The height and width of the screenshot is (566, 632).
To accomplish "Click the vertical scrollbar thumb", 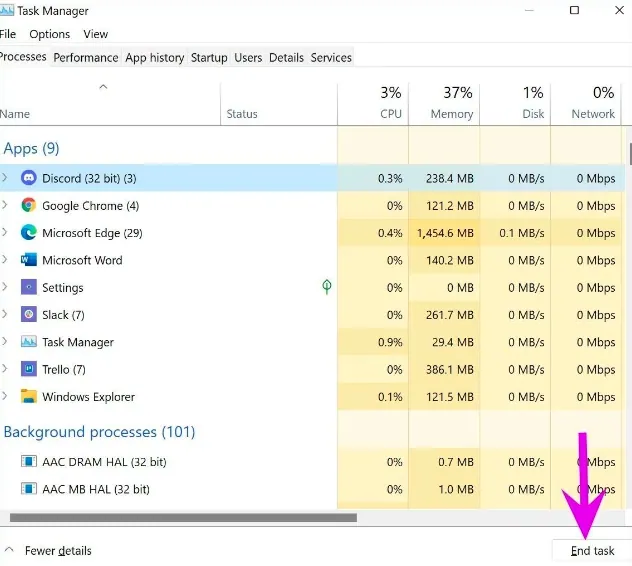I will (x=630, y=153).
